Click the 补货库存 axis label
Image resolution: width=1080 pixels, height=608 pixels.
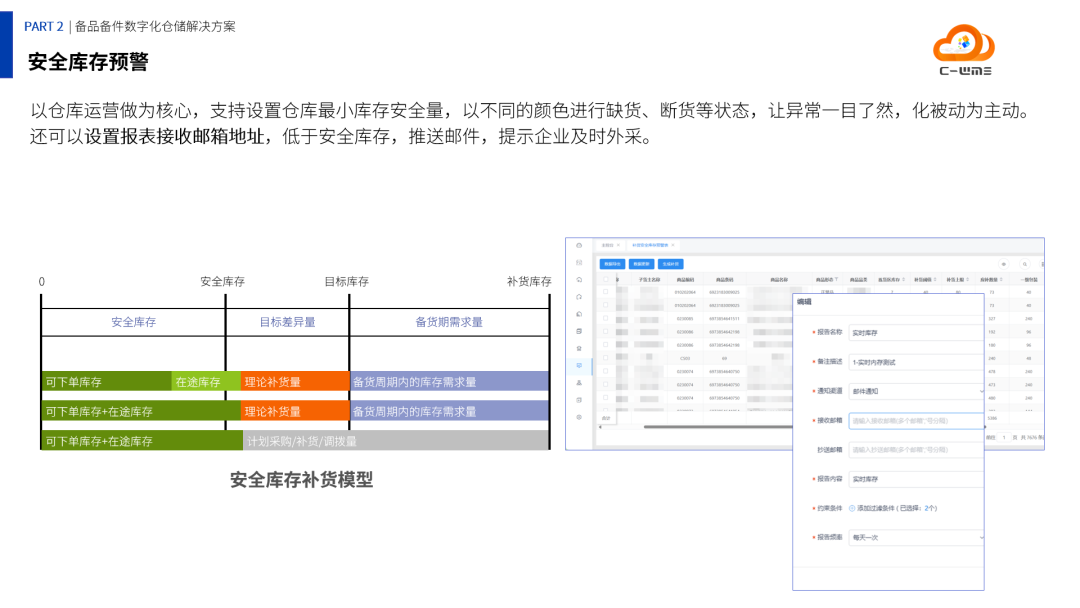click(x=529, y=282)
